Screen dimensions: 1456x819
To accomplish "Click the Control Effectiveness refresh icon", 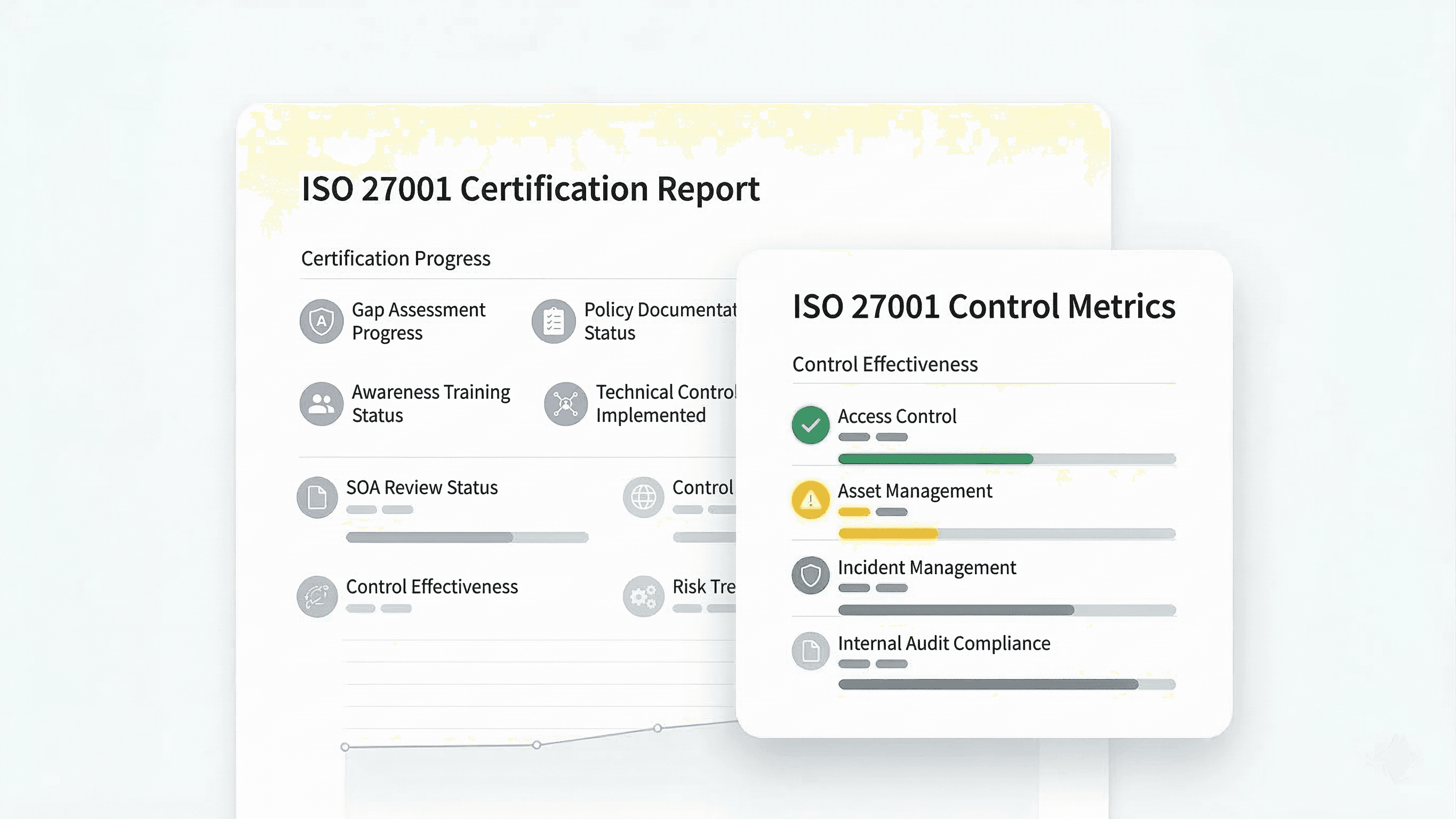I will pyautogui.click(x=317, y=596).
